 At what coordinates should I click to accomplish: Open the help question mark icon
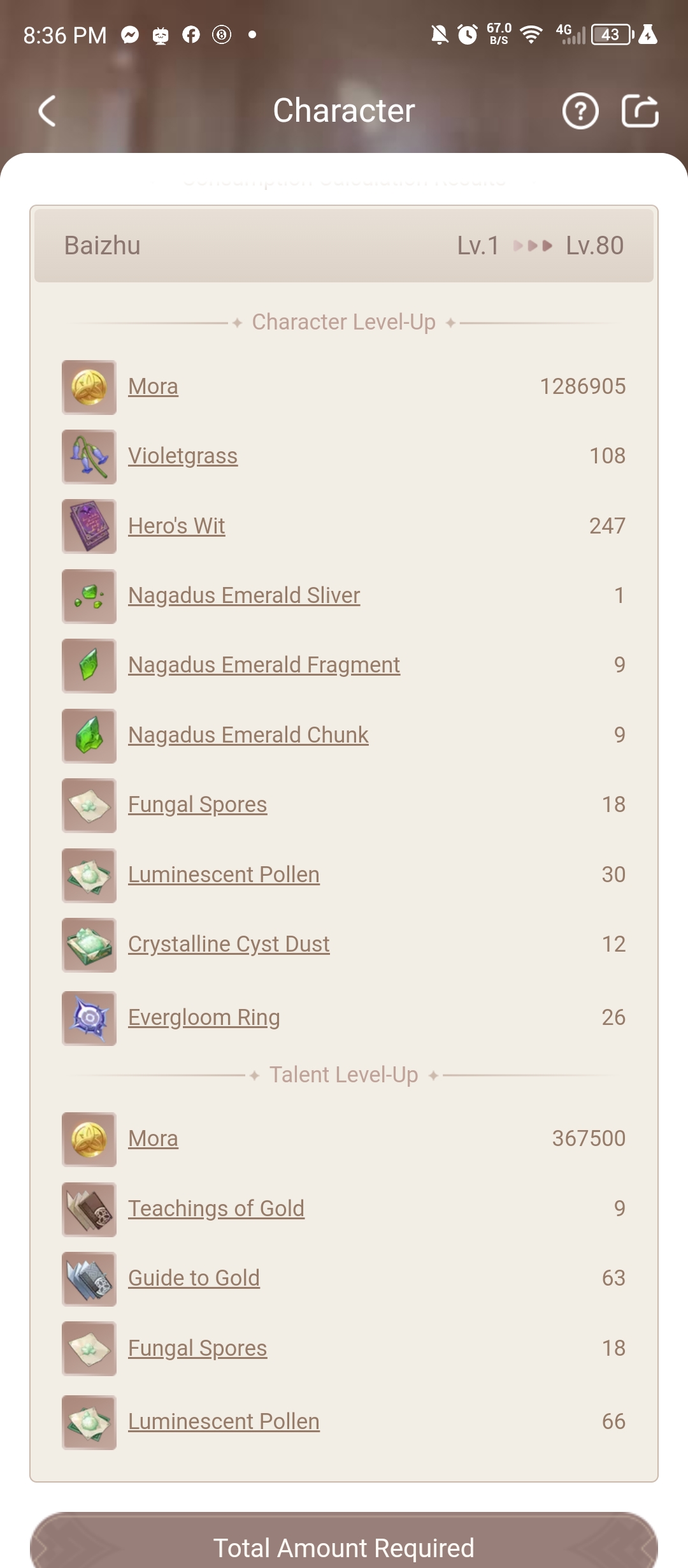(580, 110)
